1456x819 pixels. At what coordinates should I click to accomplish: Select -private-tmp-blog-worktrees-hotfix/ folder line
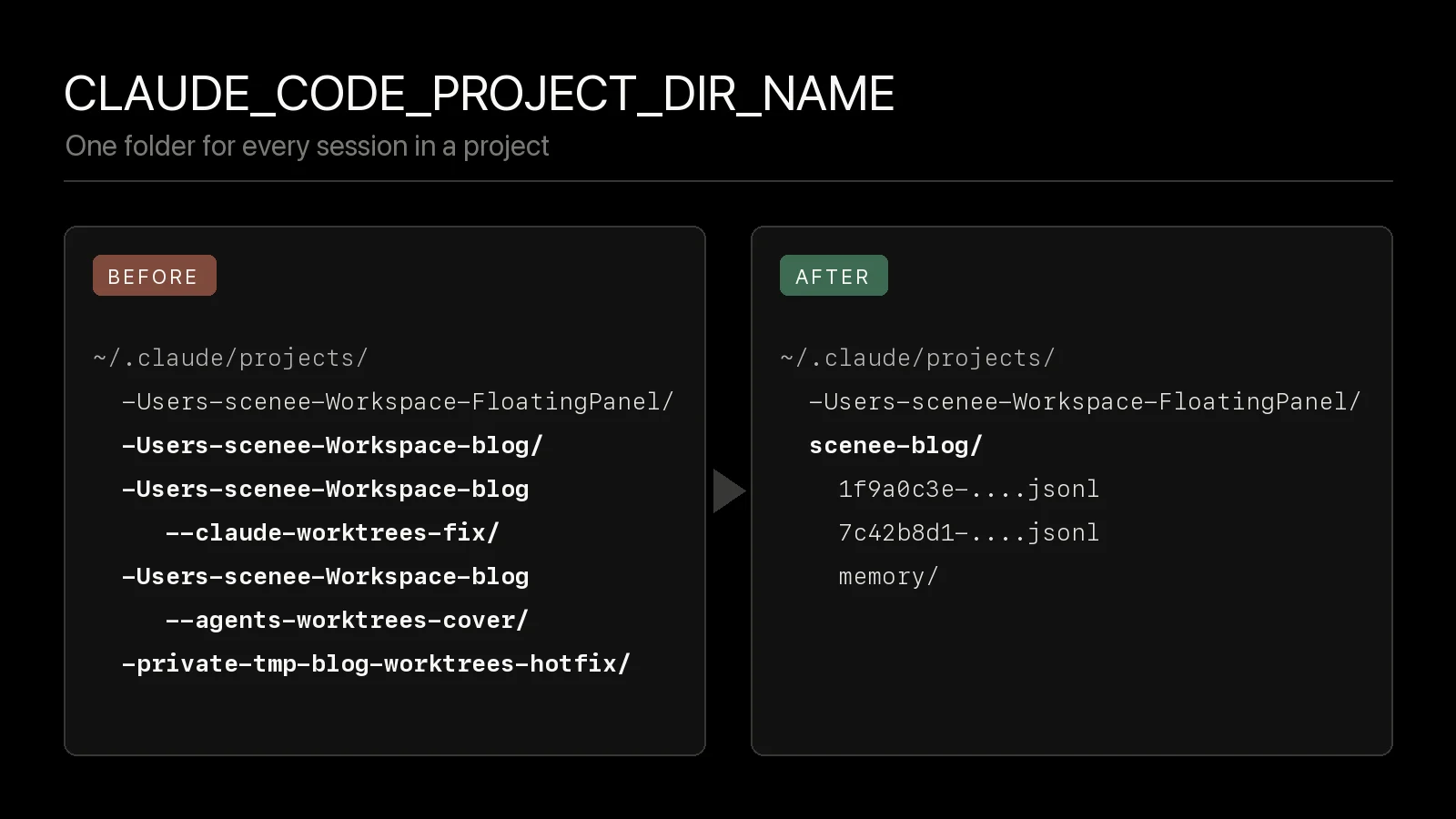[376, 663]
